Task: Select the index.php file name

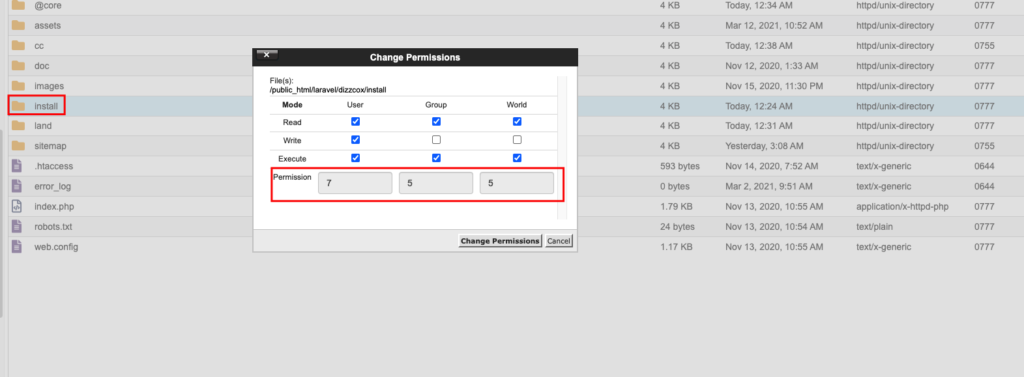Action: pyautogui.click(x=53, y=206)
